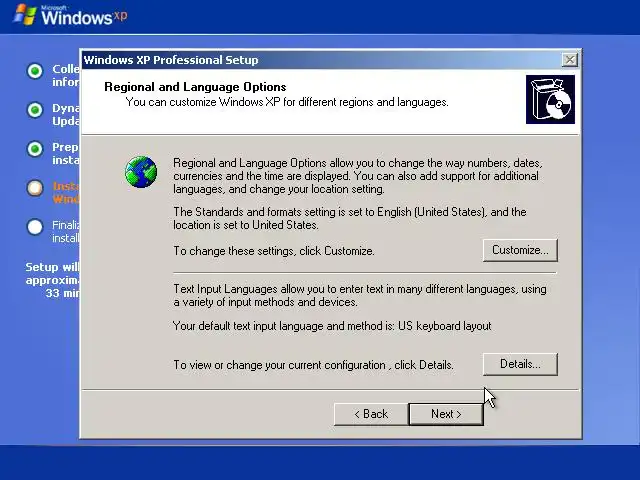Click the 'Standards and formats setting' paragraph
The image size is (640, 480).
point(350,218)
